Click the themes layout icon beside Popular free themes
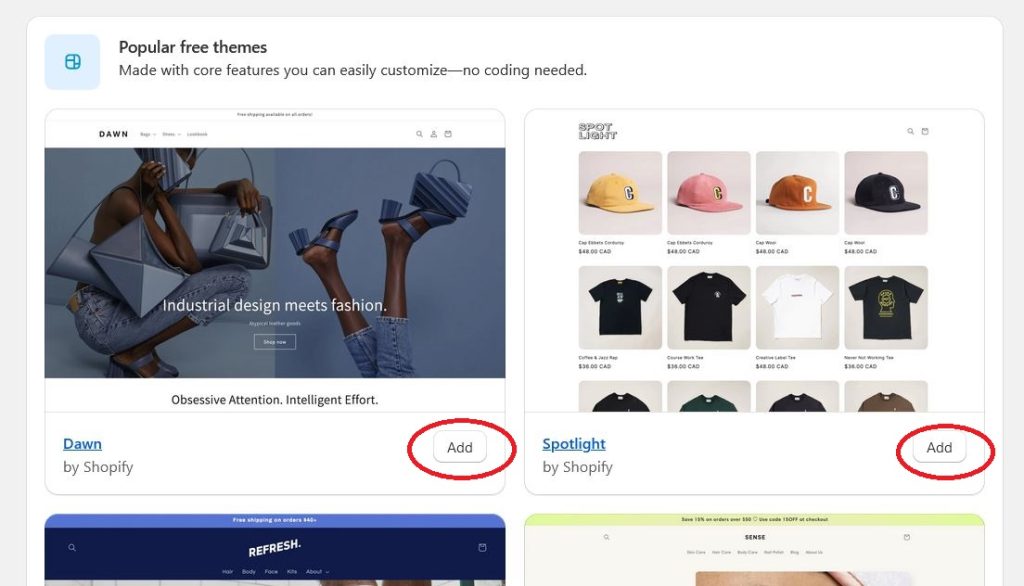Image resolution: width=1024 pixels, height=586 pixels. tap(72, 62)
